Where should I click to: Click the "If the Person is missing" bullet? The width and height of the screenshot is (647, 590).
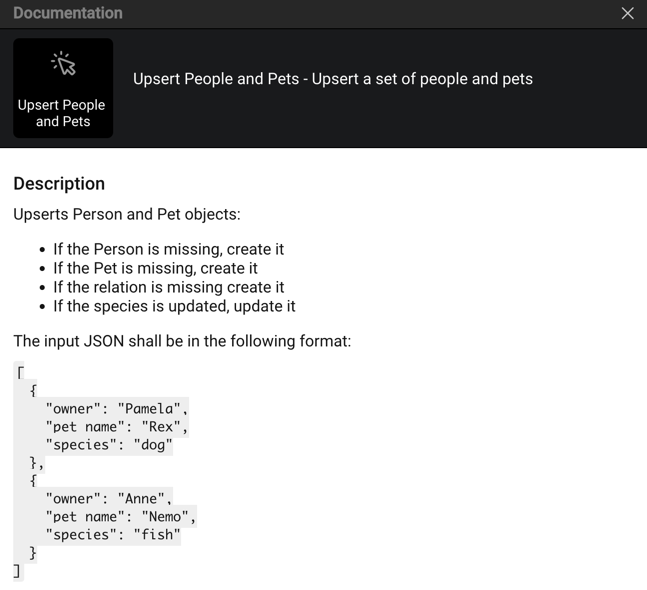(169, 249)
